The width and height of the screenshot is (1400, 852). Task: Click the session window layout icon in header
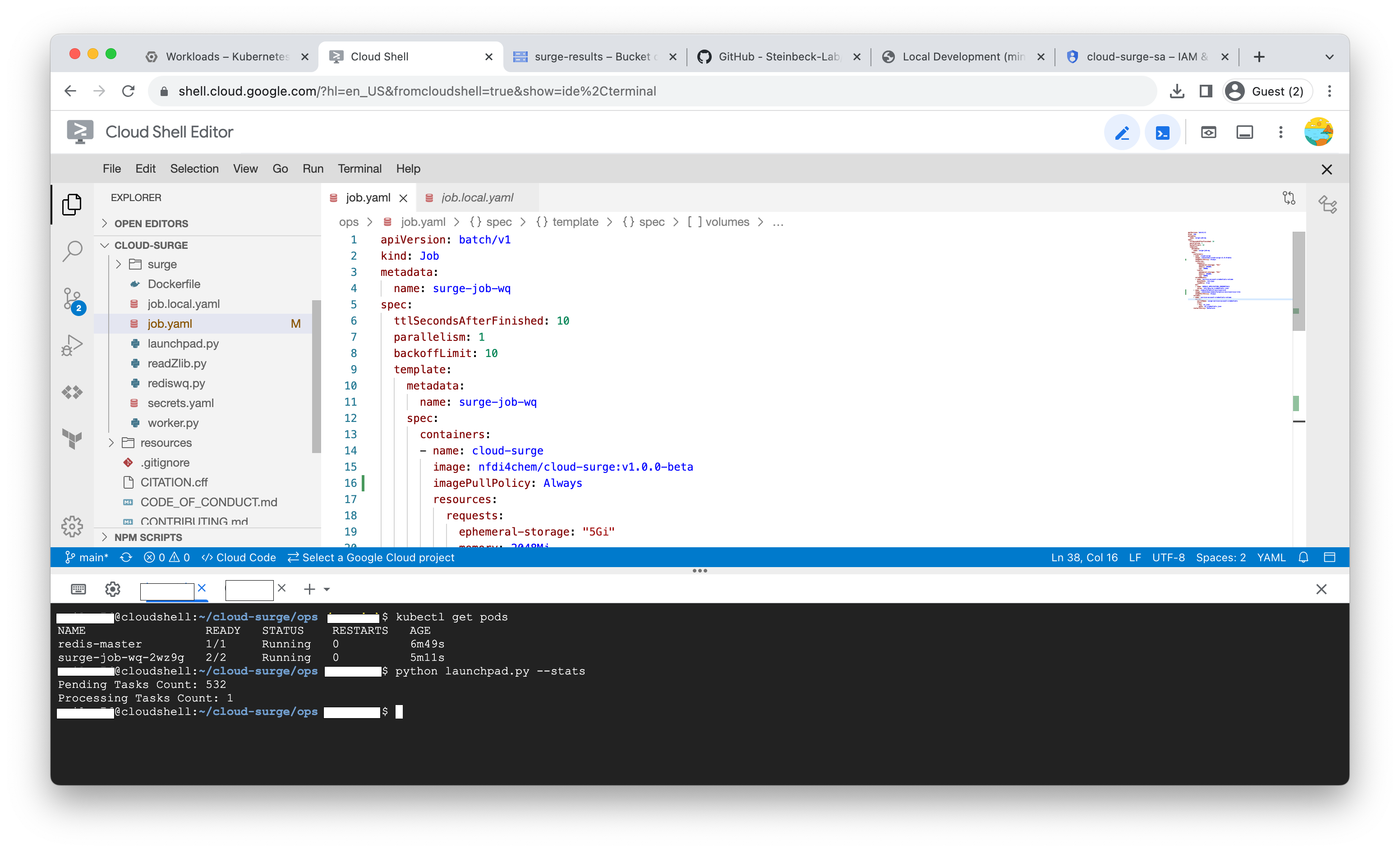[1244, 133]
